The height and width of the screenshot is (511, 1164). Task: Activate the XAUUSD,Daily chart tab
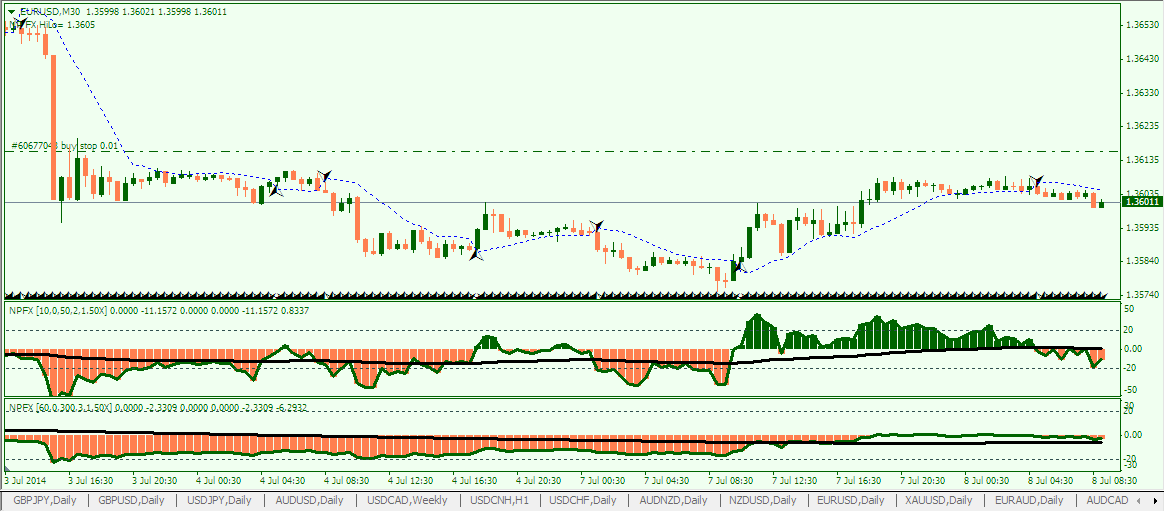tap(939, 501)
